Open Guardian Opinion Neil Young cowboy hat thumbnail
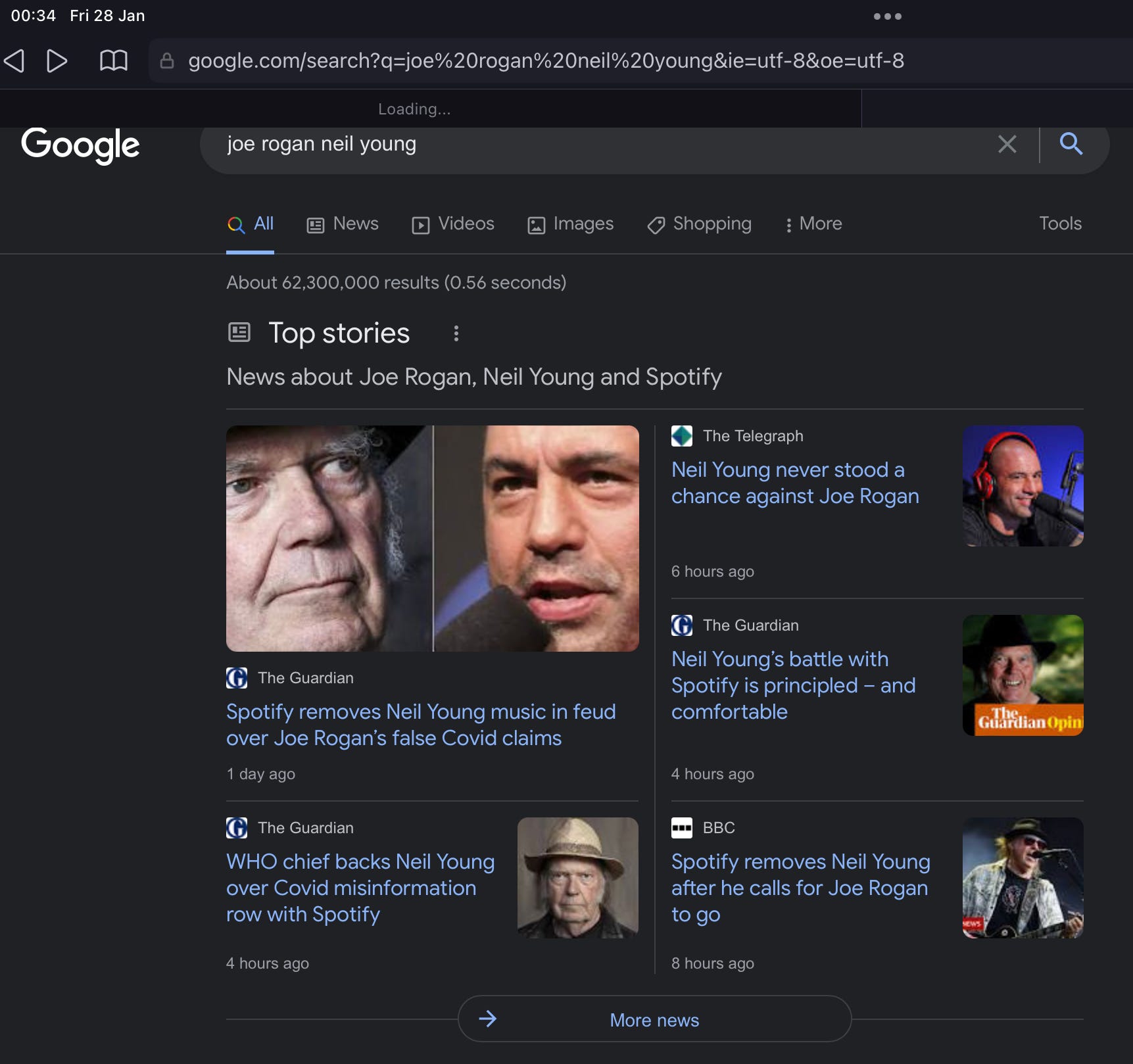This screenshot has width=1133, height=1064. click(1023, 675)
